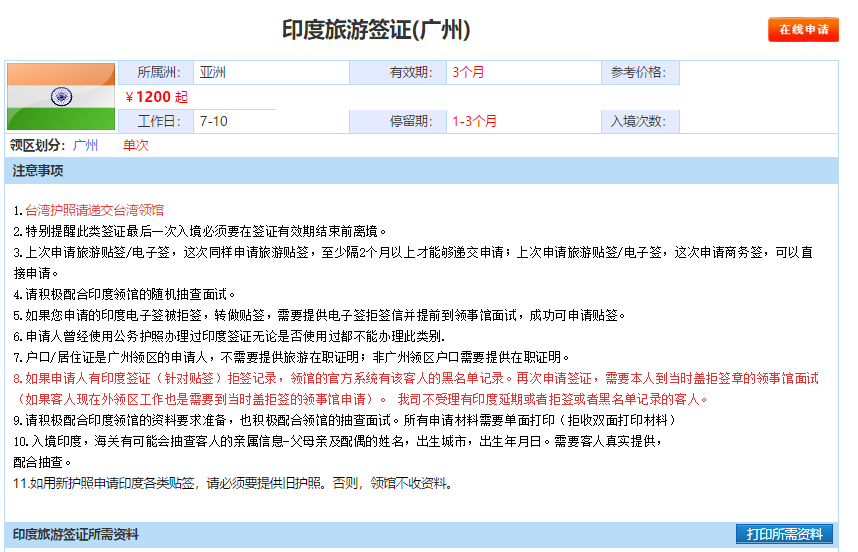
Task: Click the 所属洲 value 亚洲
Action: [213, 72]
